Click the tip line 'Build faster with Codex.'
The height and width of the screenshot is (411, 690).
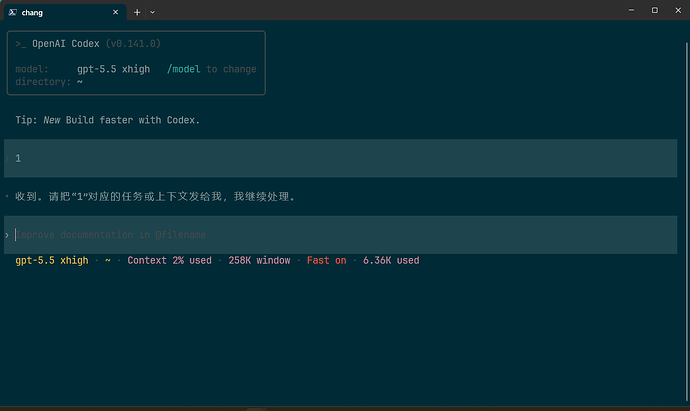[x=132, y=120]
